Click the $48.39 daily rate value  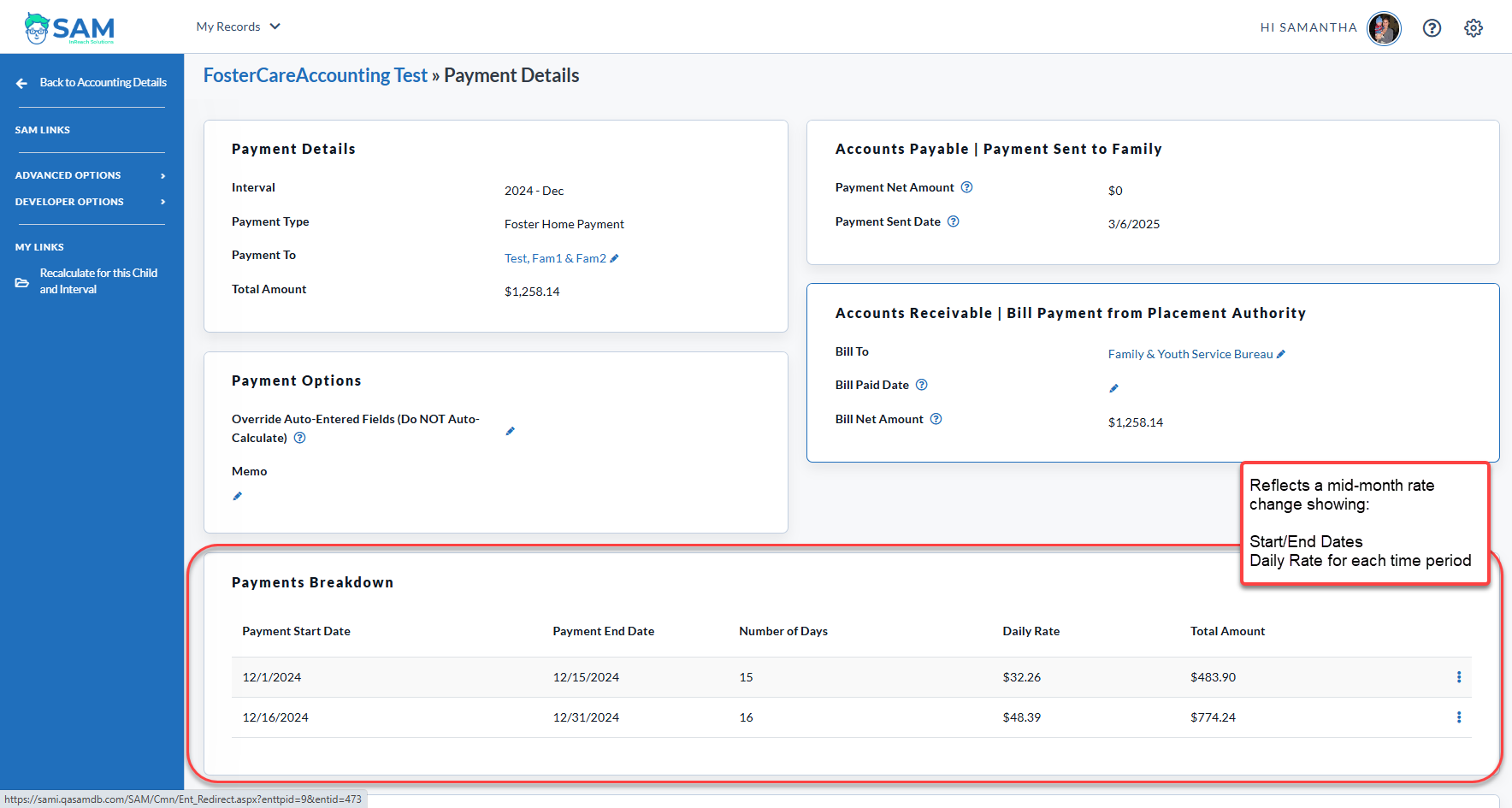[1022, 717]
